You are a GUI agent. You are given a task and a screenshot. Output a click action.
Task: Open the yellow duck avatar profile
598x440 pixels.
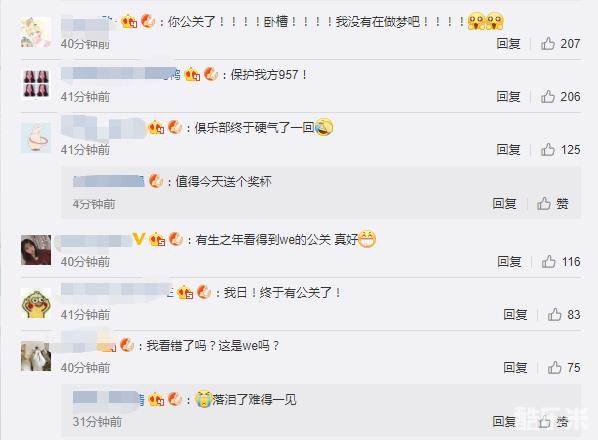(x=36, y=304)
